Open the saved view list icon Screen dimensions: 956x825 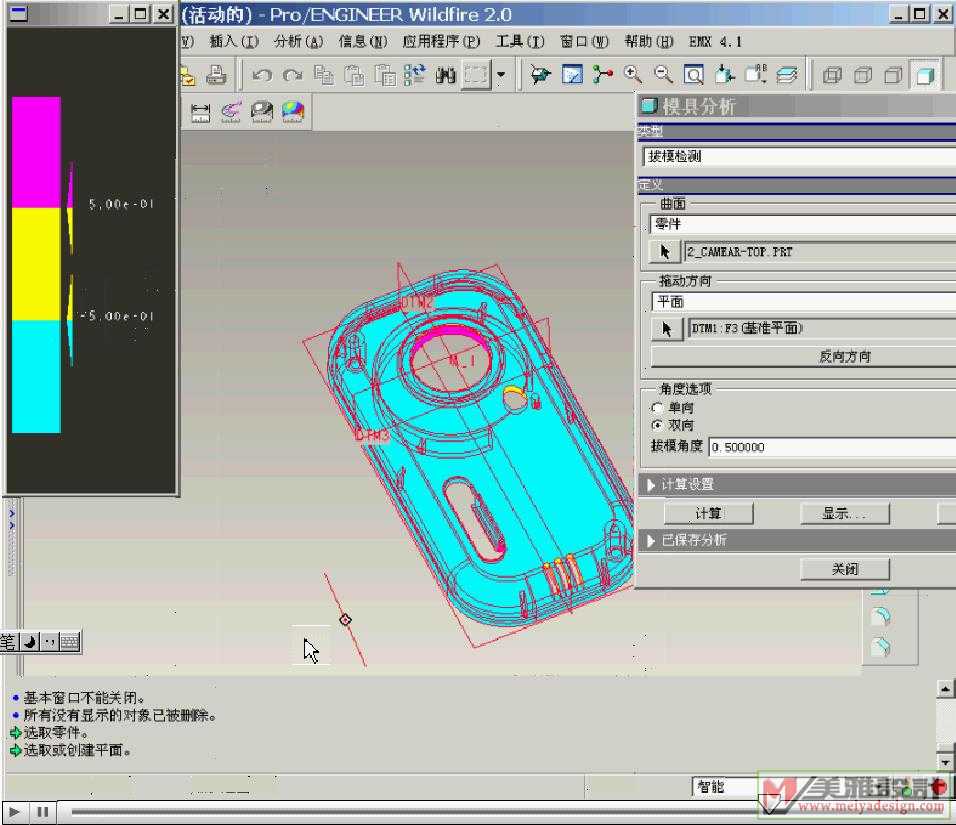click(755, 75)
